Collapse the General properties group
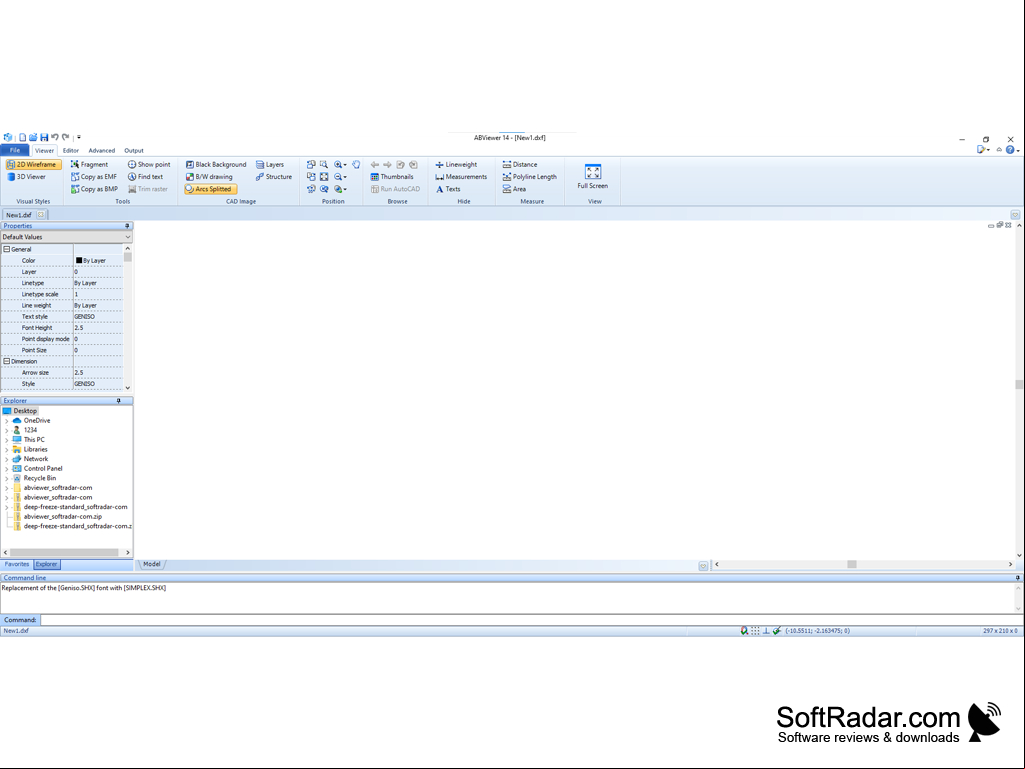The height and width of the screenshot is (769, 1025). (x=7, y=249)
